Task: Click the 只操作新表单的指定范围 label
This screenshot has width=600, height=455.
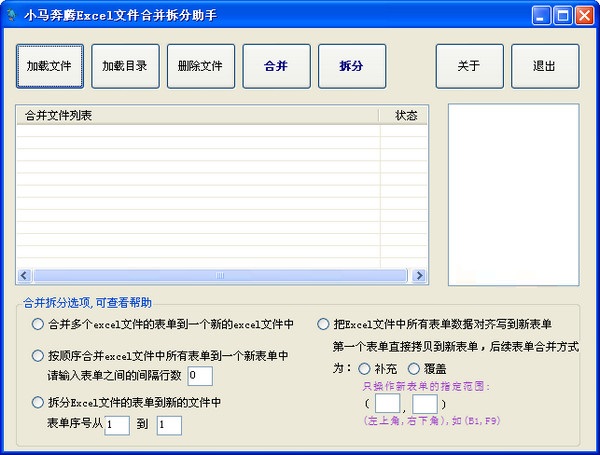Action: coord(426,386)
